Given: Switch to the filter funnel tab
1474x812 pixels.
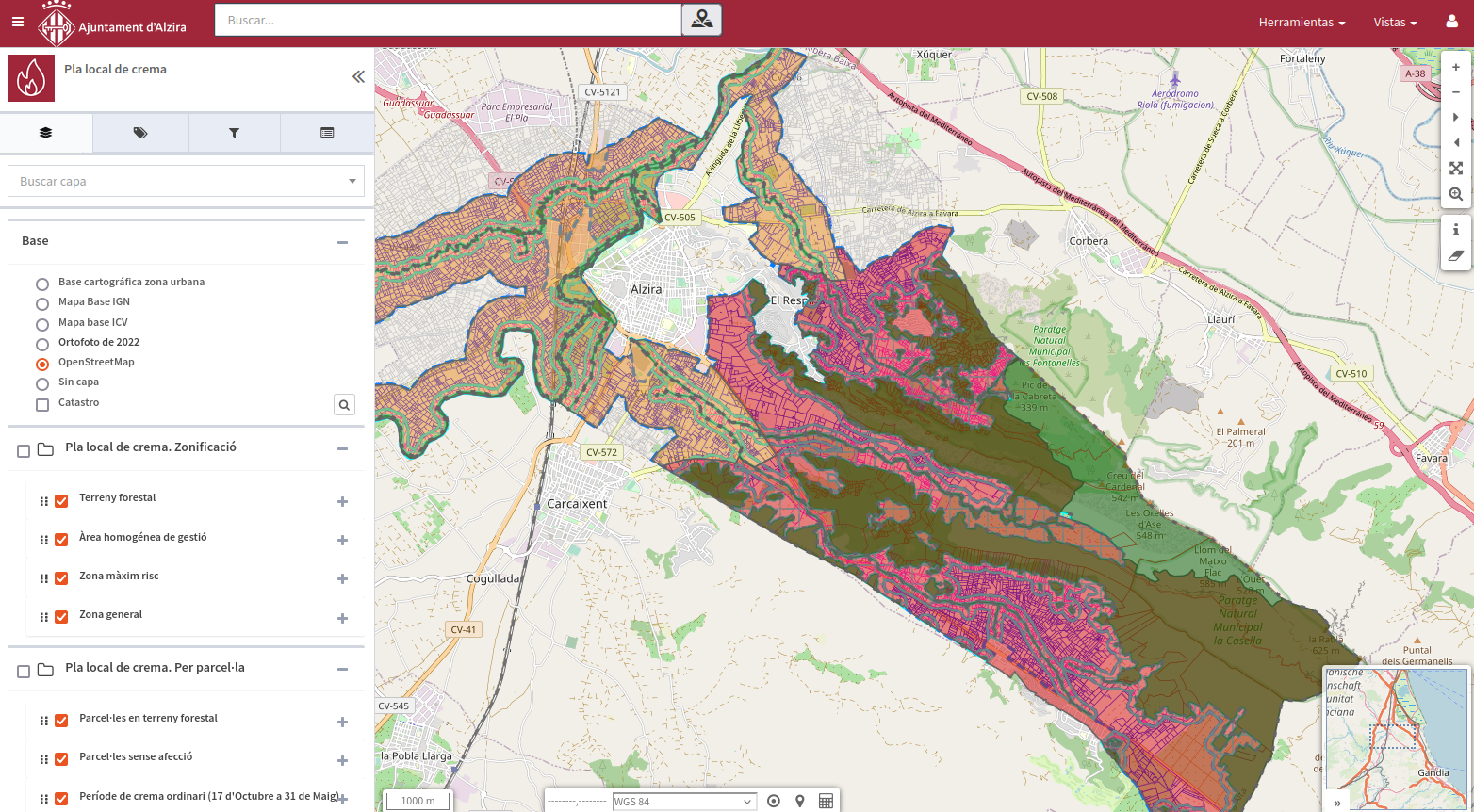Looking at the screenshot, I should pos(234,133).
